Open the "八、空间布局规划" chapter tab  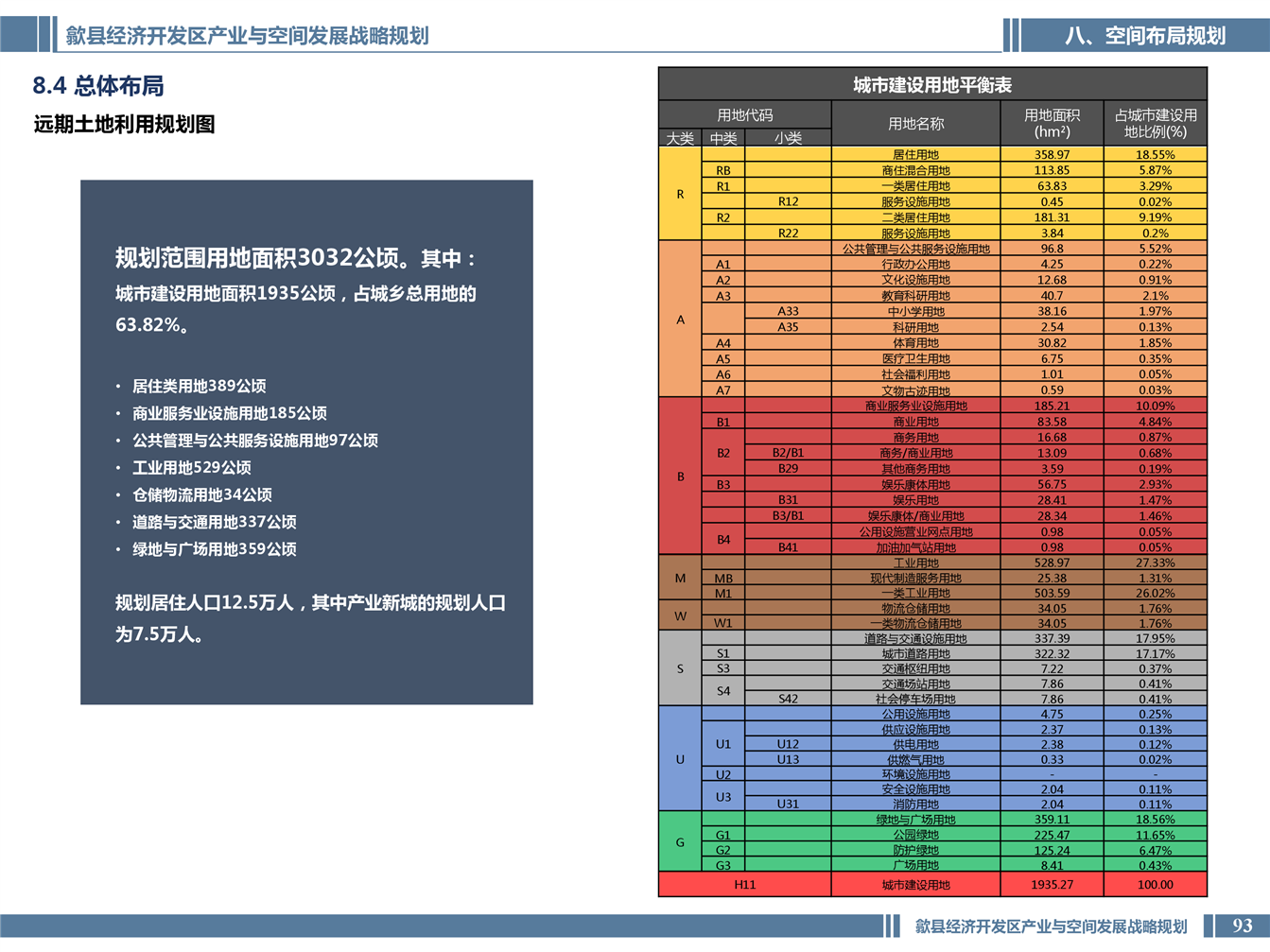tap(1144, 36)
